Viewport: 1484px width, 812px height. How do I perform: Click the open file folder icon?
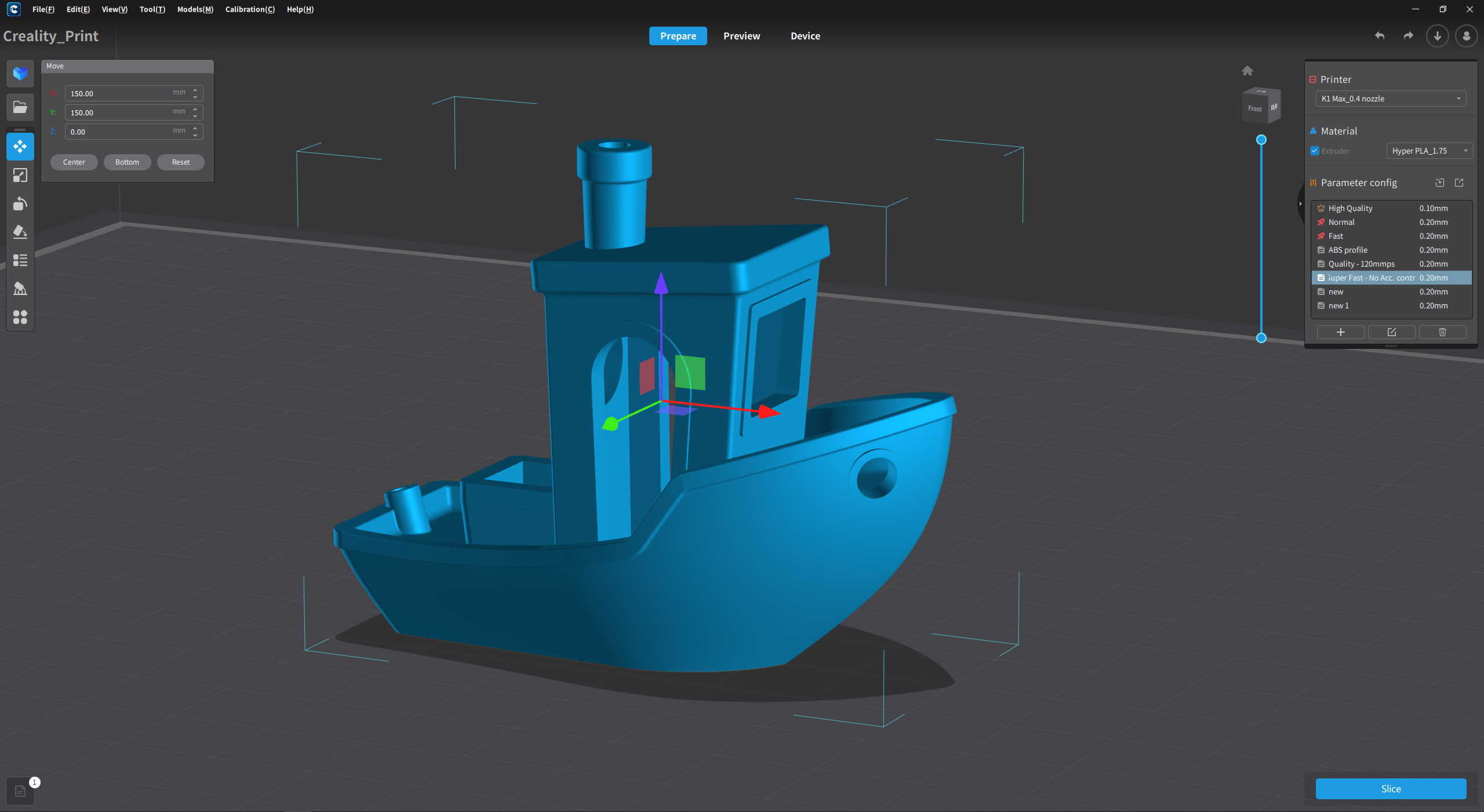[x=20, y=107]
